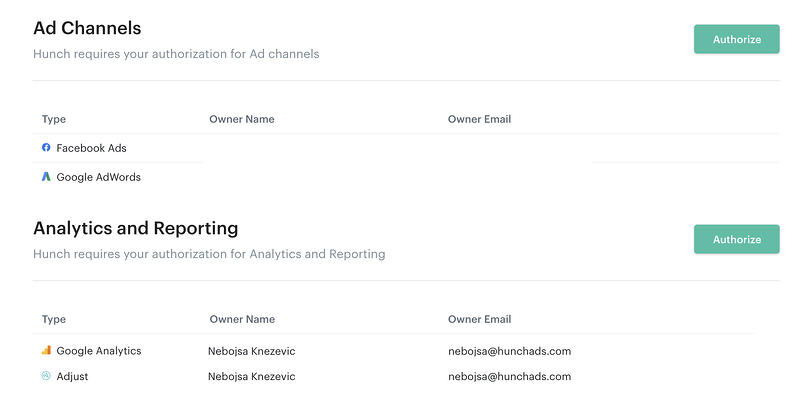
Task: Click Owner Email header in Ad Channels table
Action: (479, 120)
